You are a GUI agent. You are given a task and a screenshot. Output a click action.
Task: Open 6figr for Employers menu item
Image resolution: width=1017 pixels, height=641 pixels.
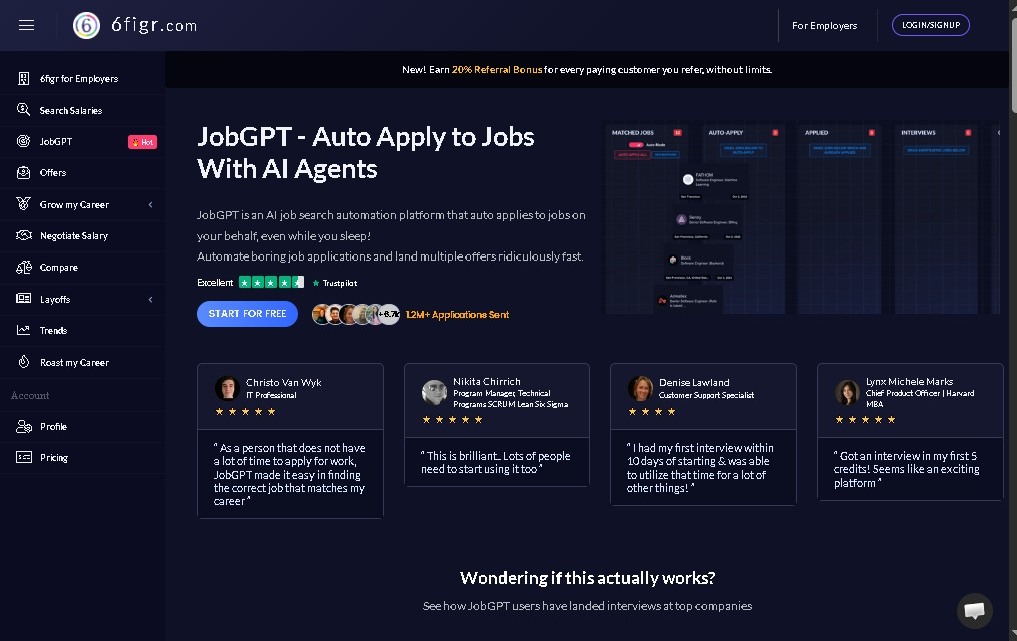click(x=82, y=79)
